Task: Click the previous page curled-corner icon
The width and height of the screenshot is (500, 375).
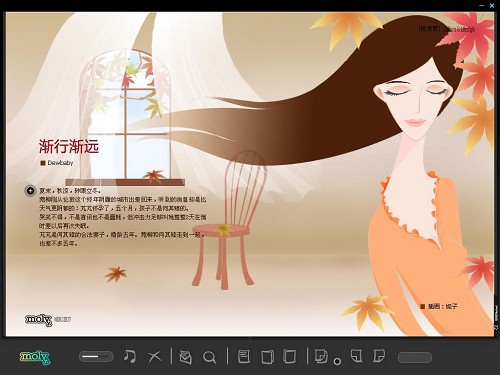Action: [356, 356]
